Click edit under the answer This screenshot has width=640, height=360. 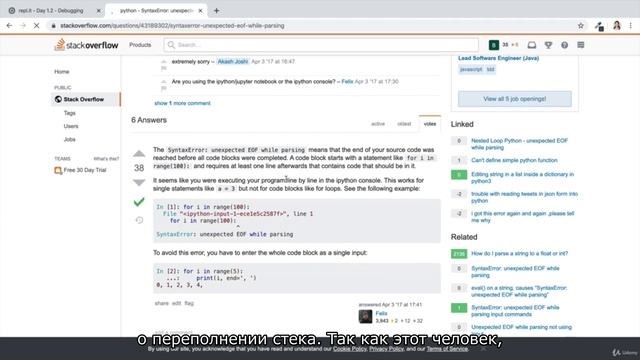pos(176,303)
